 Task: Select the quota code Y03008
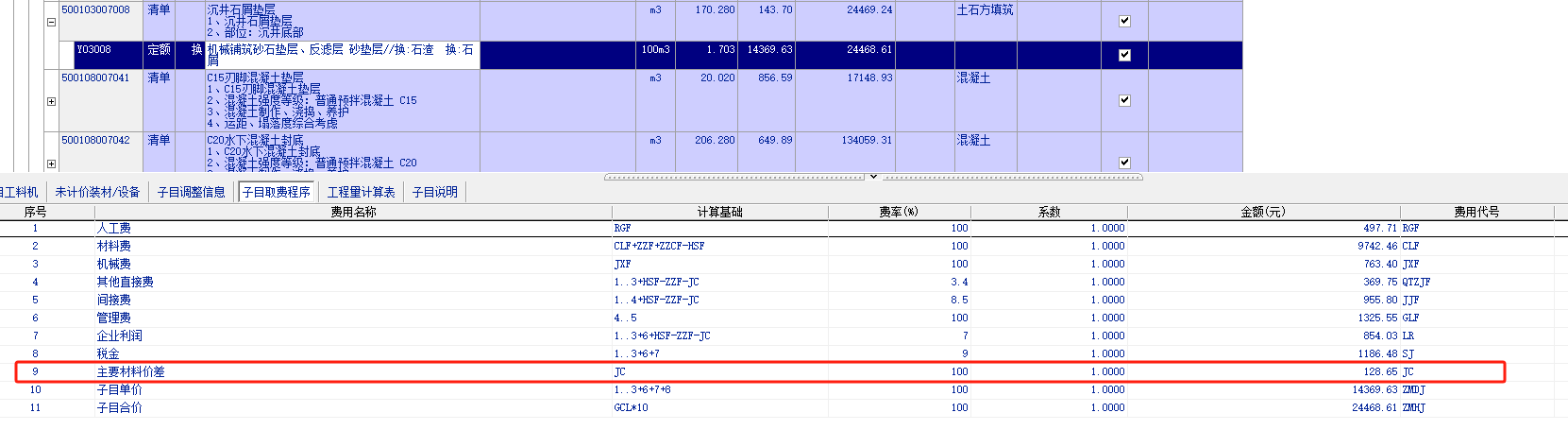[93, 49]
